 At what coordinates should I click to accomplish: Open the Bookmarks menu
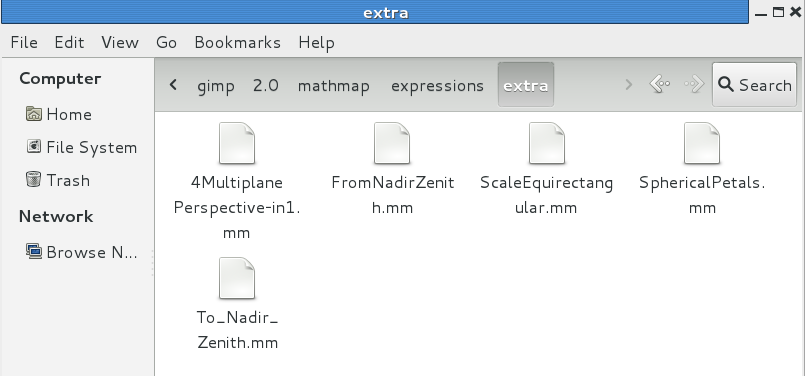pos(238,42)
